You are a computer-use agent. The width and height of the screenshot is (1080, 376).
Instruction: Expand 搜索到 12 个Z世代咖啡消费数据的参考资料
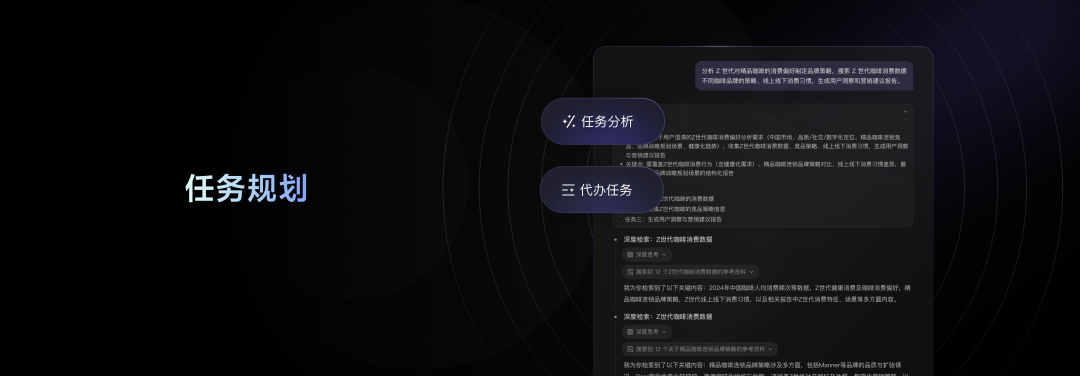tap(690, 272)
